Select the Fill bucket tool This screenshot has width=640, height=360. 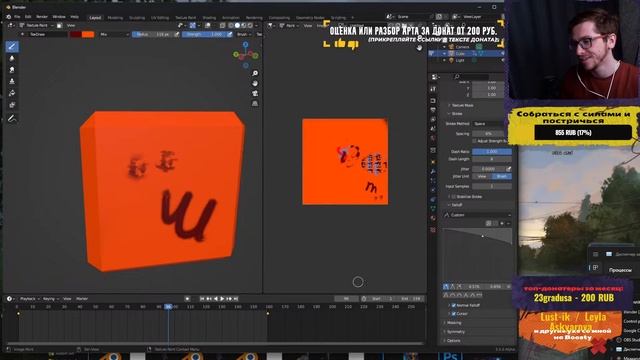(12, 93)
